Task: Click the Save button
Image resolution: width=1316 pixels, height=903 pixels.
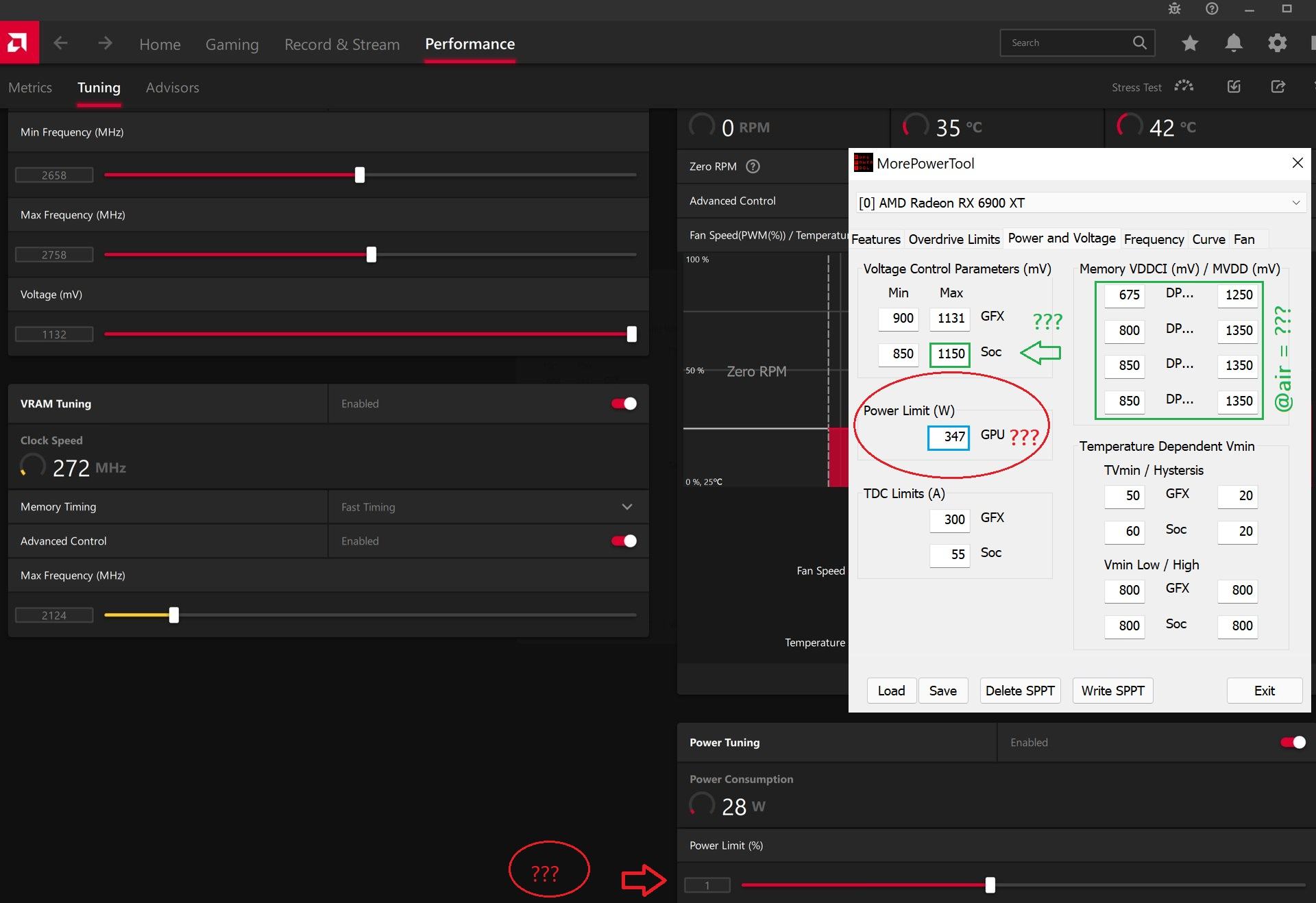Action: (942, 691)
